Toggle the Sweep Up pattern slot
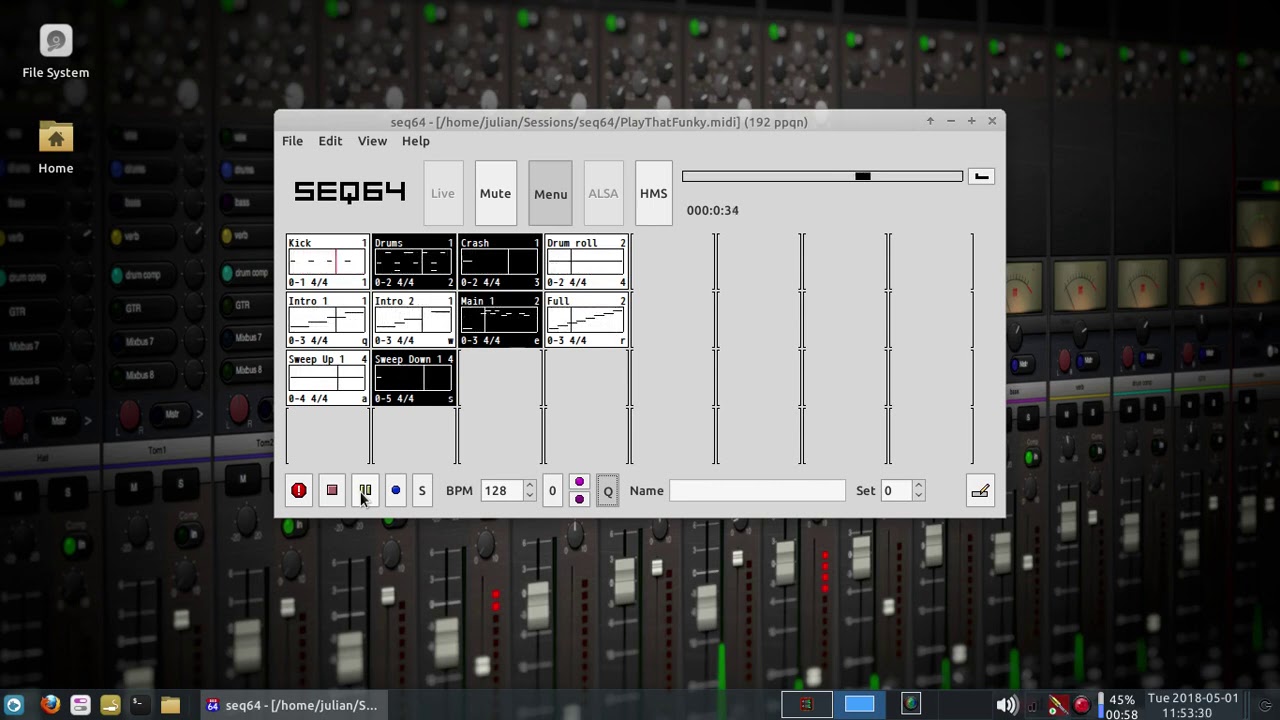Screen dimensions: 1280x720 [327, 378]
